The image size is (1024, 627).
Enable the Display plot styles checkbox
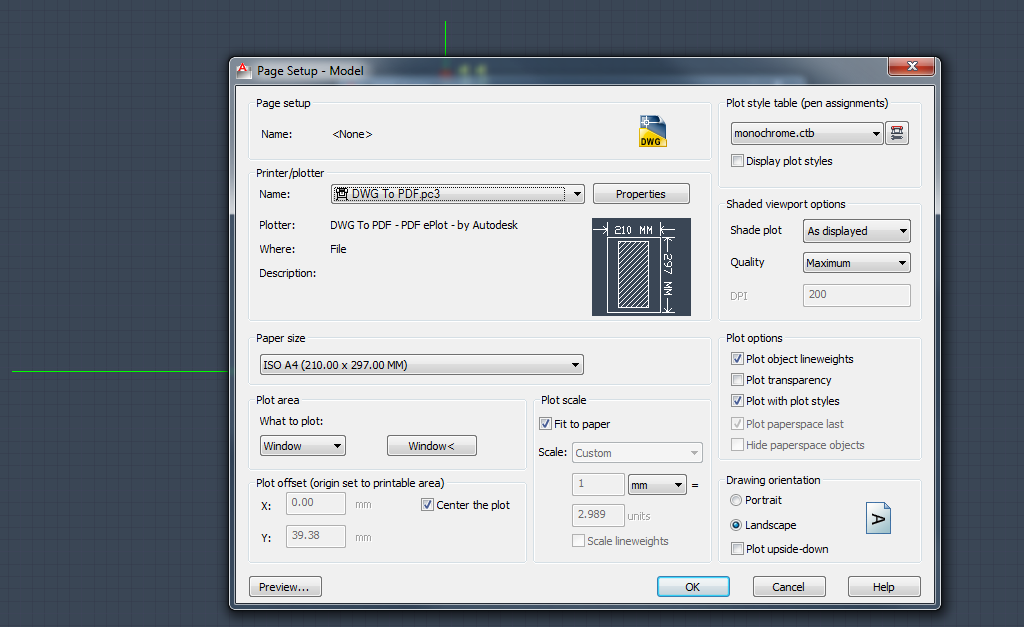point(738,161)
